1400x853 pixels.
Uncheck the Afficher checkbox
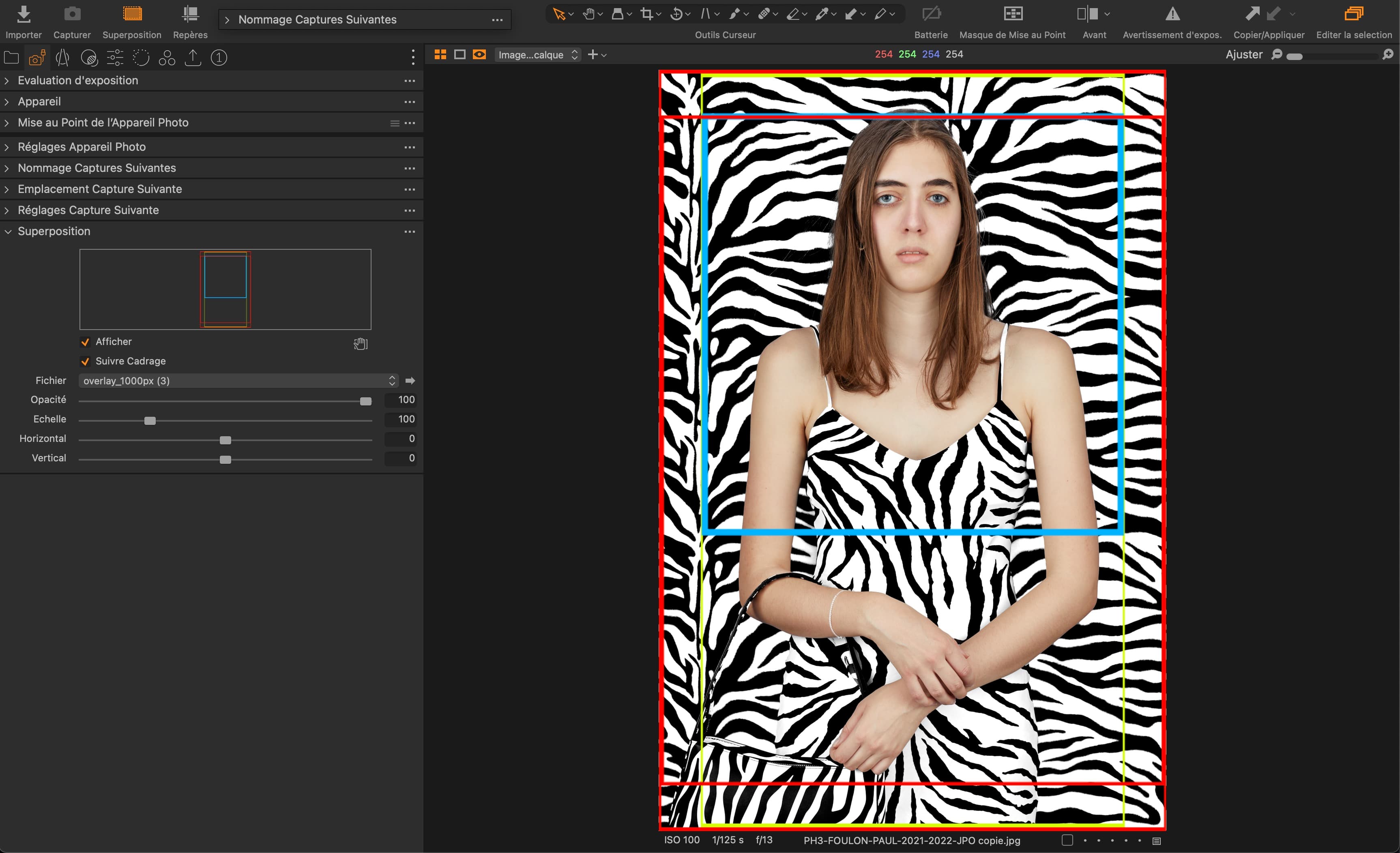click(x=85, y=342)
